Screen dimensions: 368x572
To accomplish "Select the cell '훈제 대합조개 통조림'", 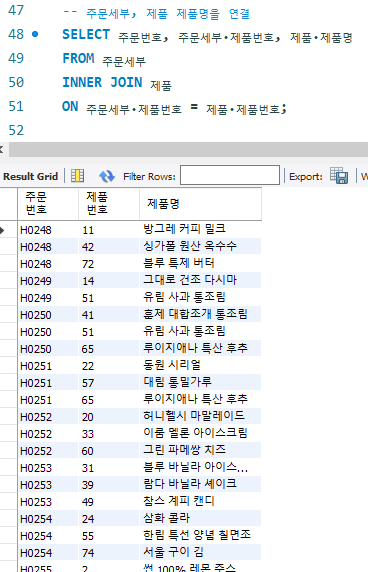I will [200, 314].
